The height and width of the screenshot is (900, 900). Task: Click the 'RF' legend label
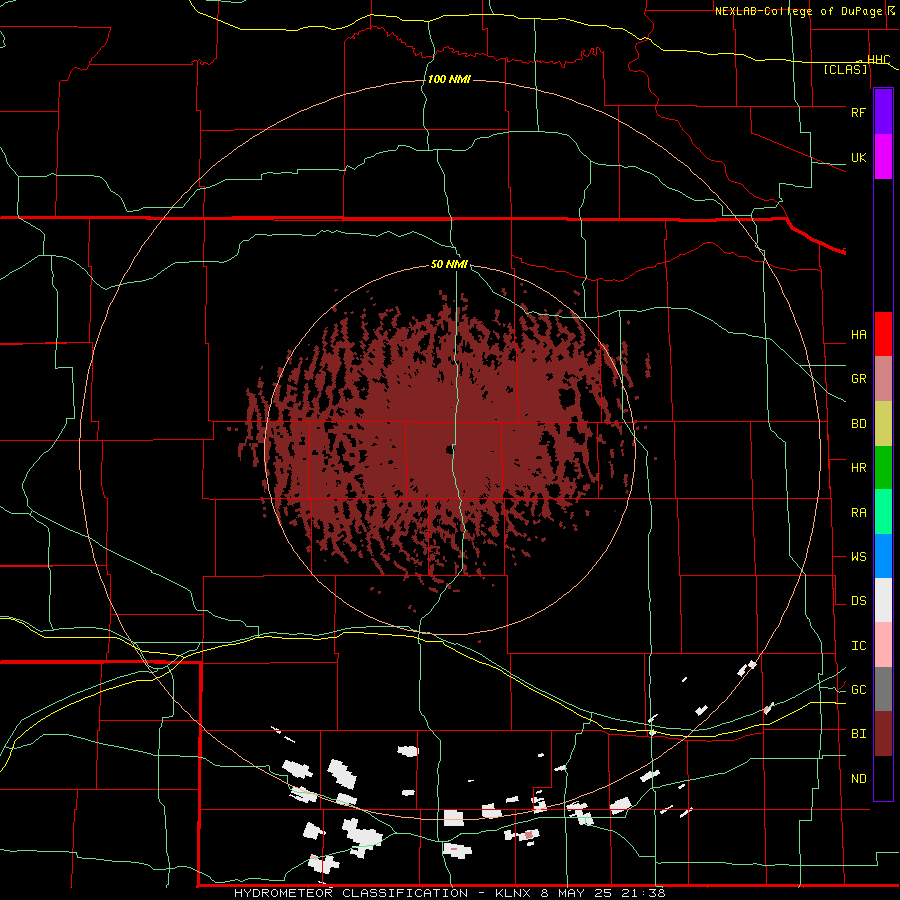tap(858, 112)
